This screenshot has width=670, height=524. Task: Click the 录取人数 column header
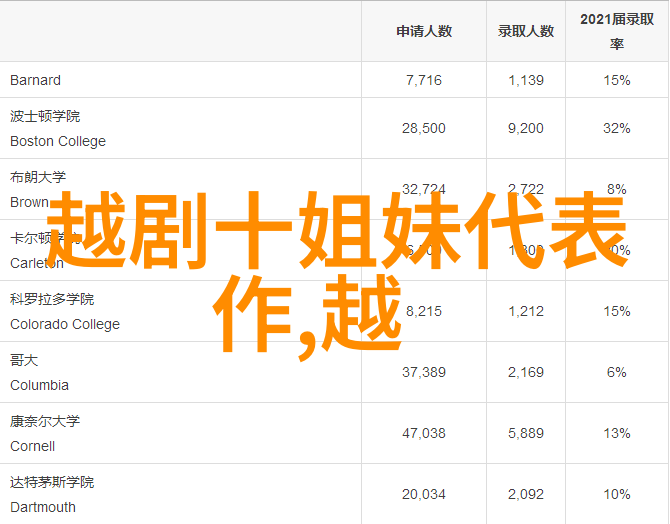(525, 31)
